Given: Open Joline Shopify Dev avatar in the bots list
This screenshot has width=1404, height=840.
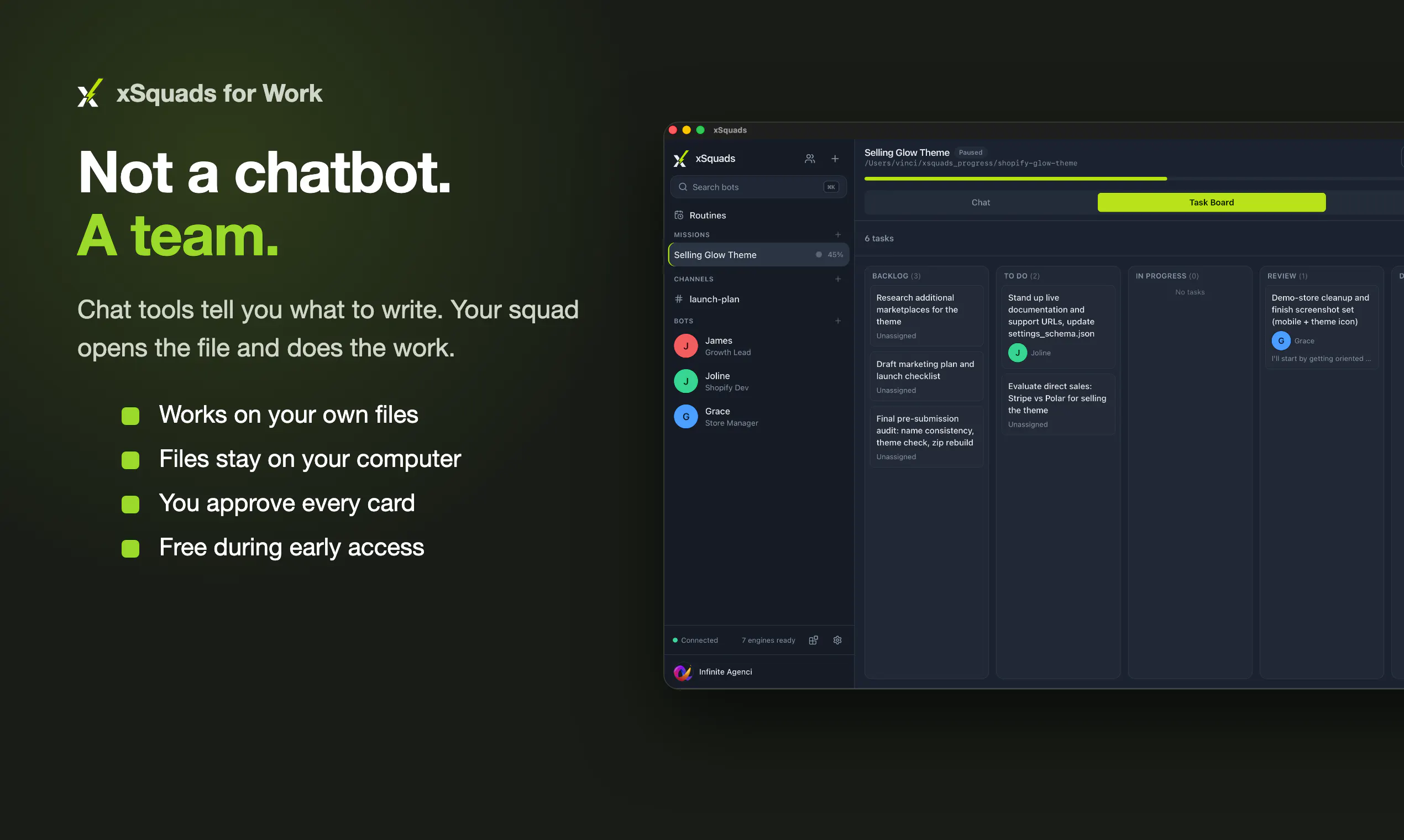Looking at the screenshot, I should [x=685, y=381].
